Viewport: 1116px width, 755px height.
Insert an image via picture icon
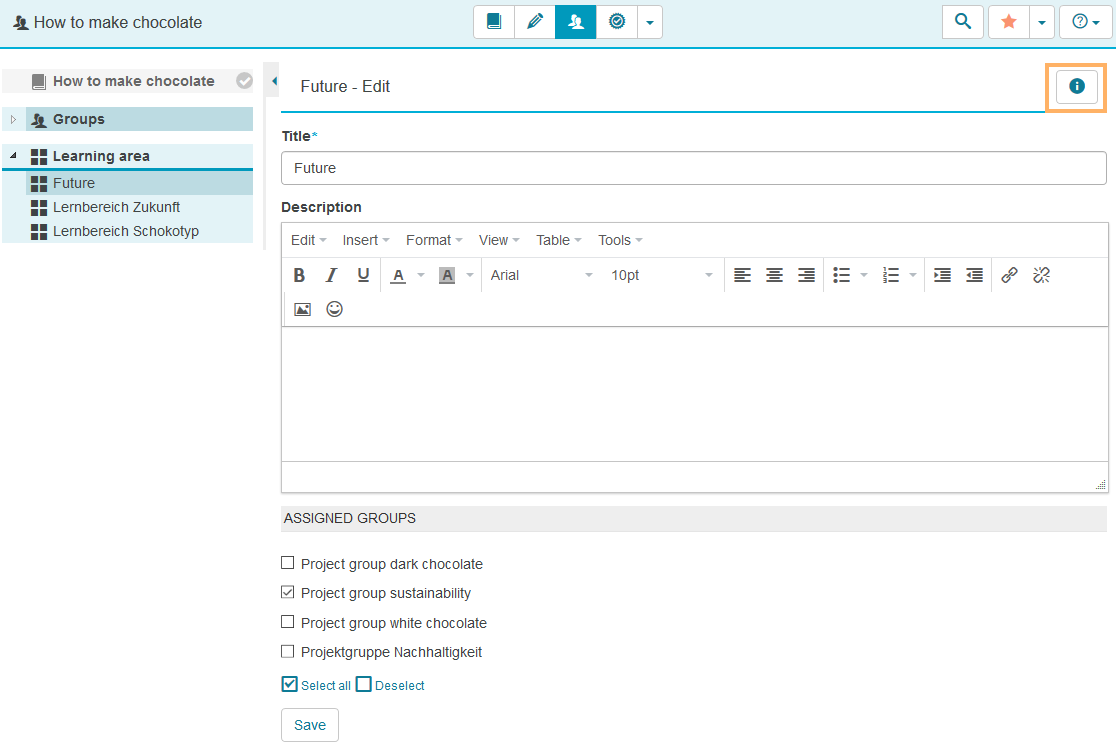pos(302,309)
